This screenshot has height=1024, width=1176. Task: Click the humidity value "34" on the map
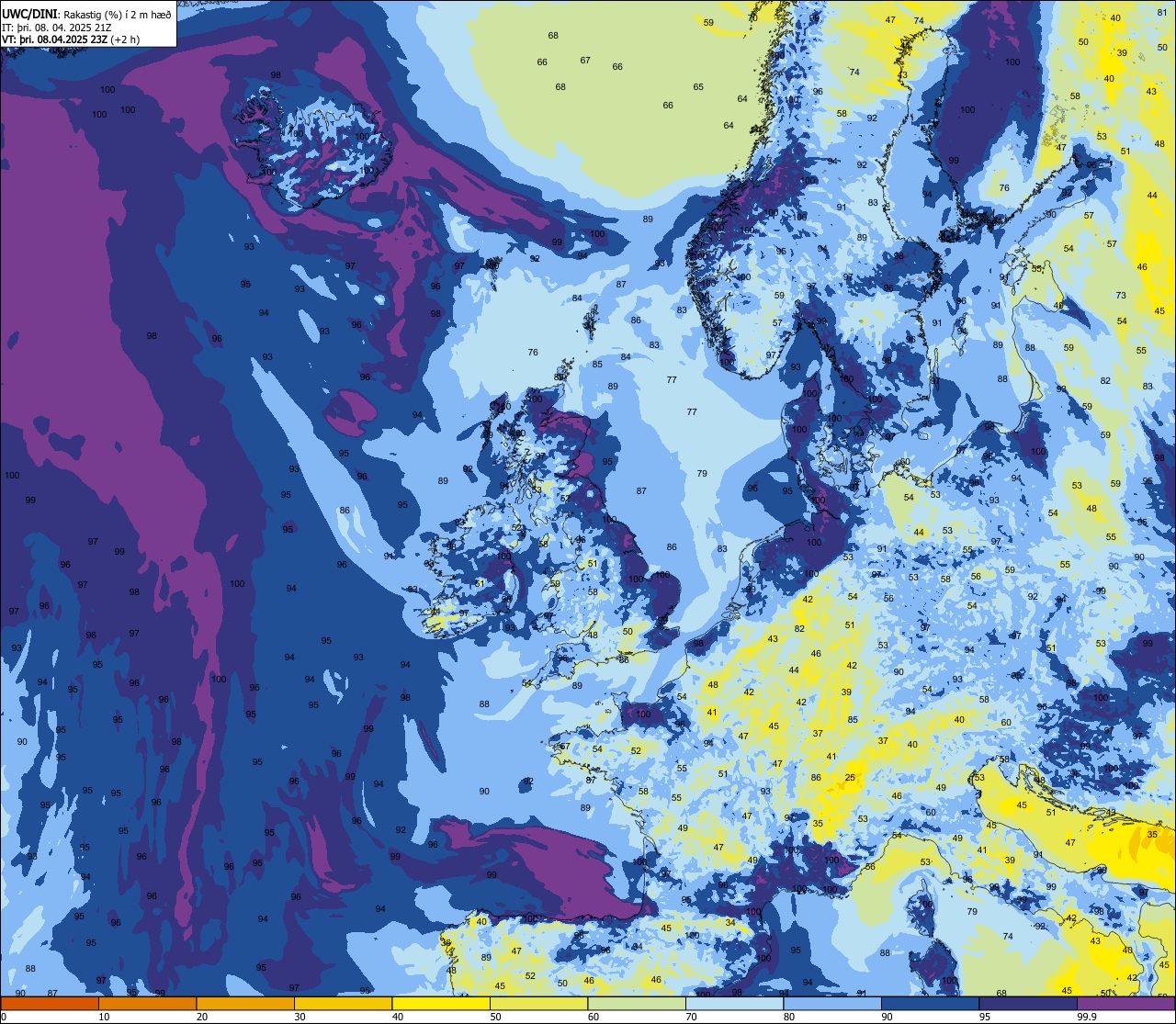[729, 922]
